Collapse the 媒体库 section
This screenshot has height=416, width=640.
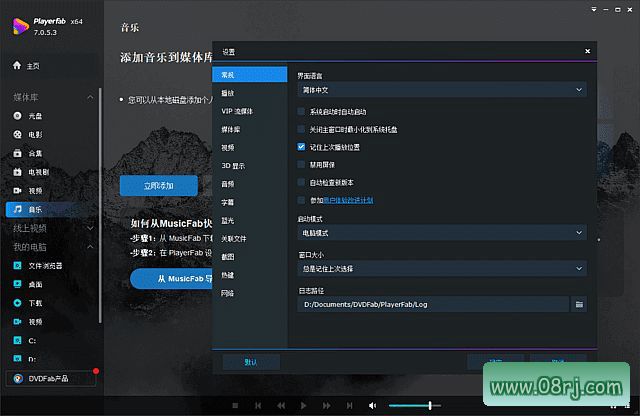(x=90, y=97)
